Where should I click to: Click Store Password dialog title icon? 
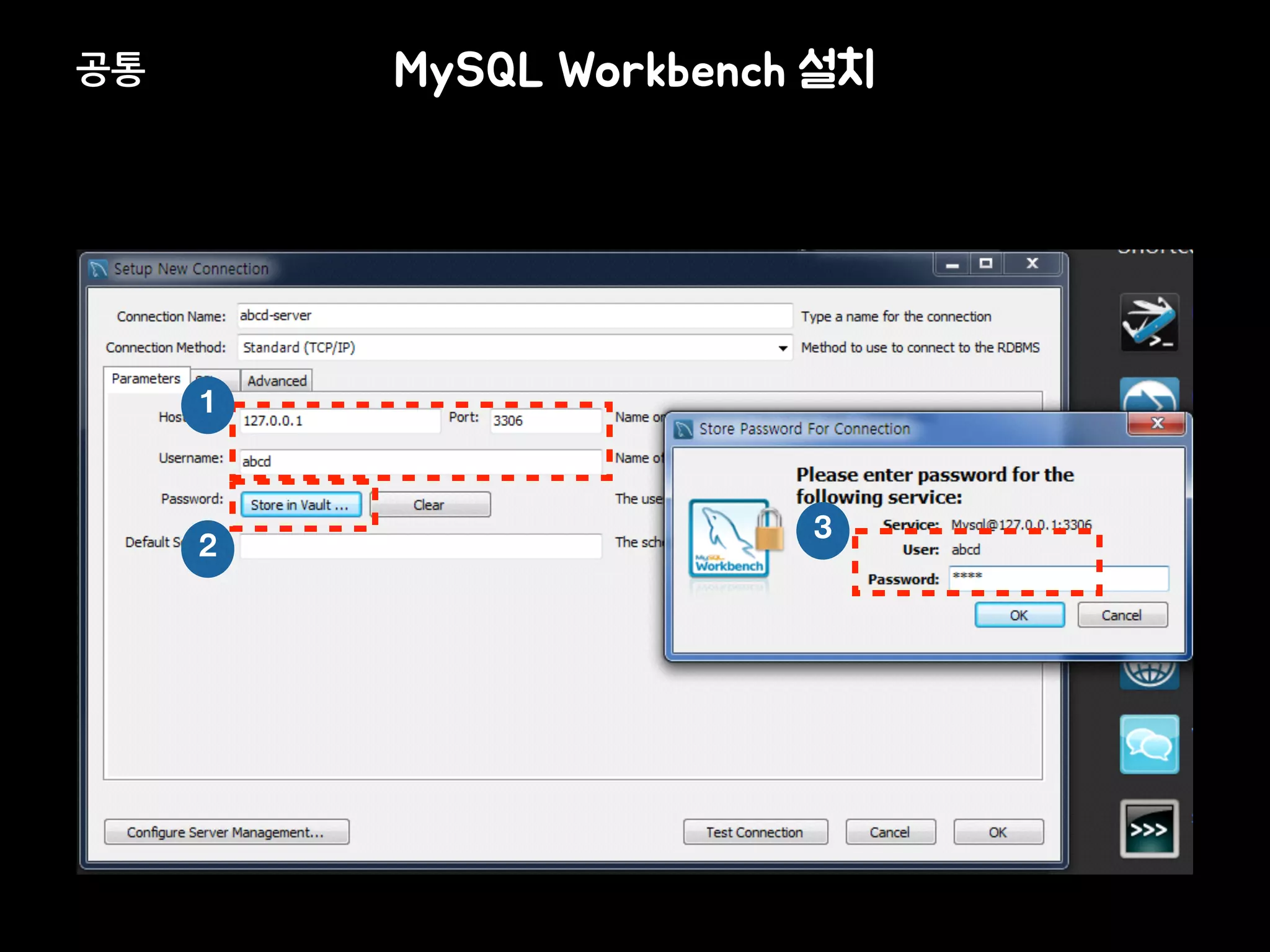683,429
